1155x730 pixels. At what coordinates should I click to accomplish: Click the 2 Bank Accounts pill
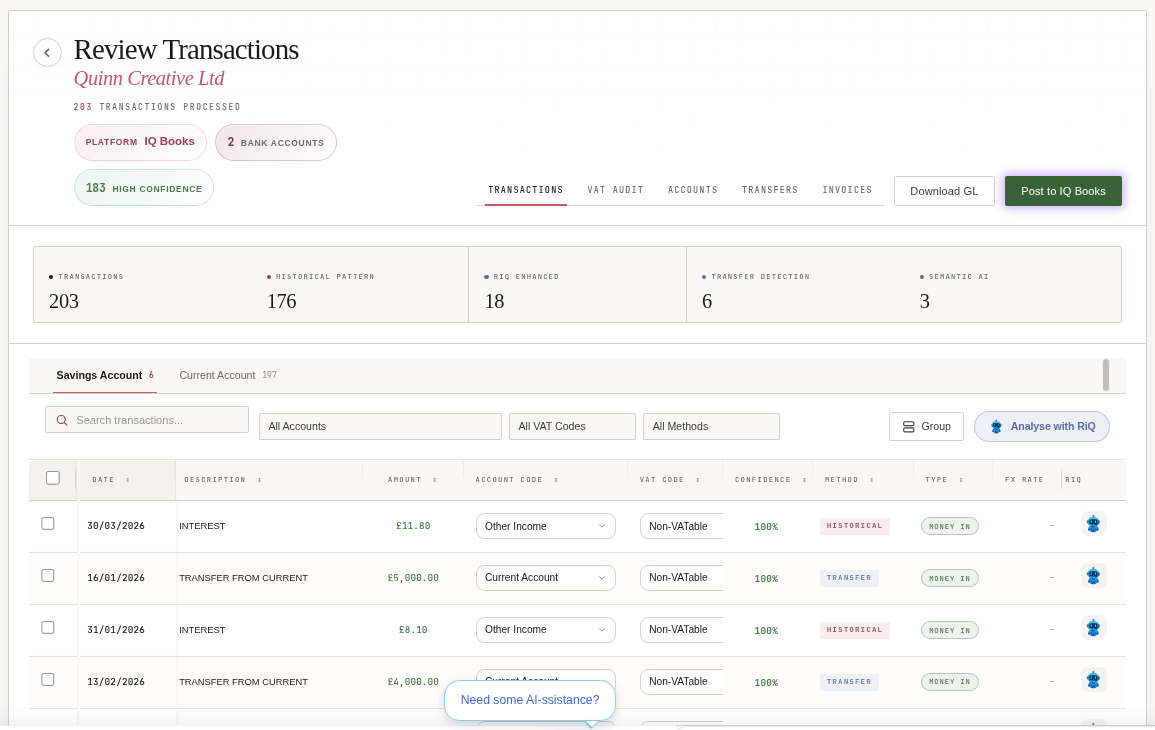(x=275, y=142)
